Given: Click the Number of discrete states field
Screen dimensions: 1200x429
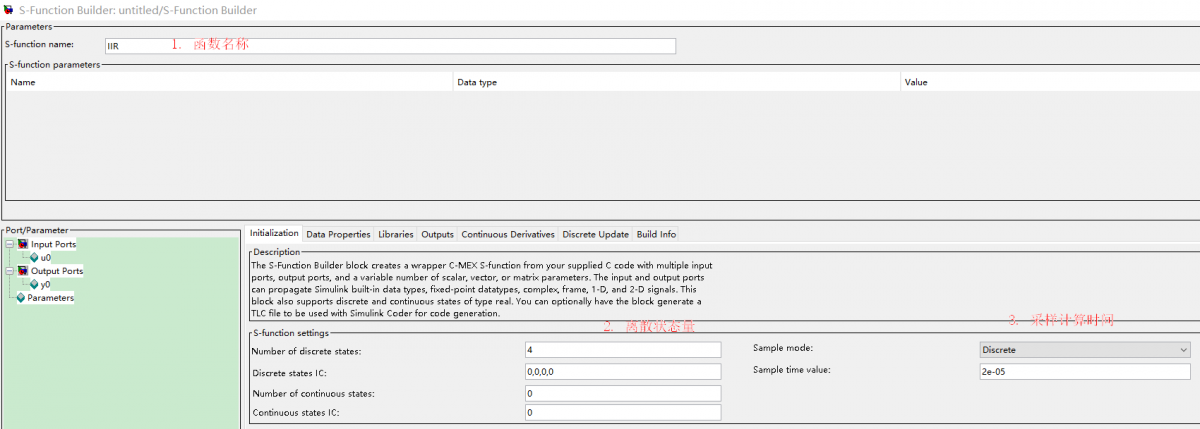Looking at the screenshot, I should 622,350.
